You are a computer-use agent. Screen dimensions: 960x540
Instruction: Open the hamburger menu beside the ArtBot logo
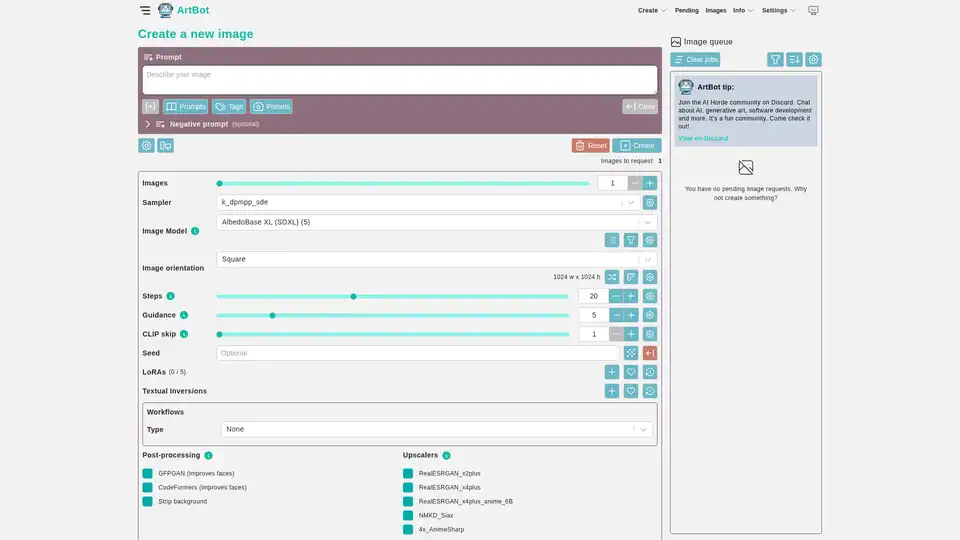point(145,10)
